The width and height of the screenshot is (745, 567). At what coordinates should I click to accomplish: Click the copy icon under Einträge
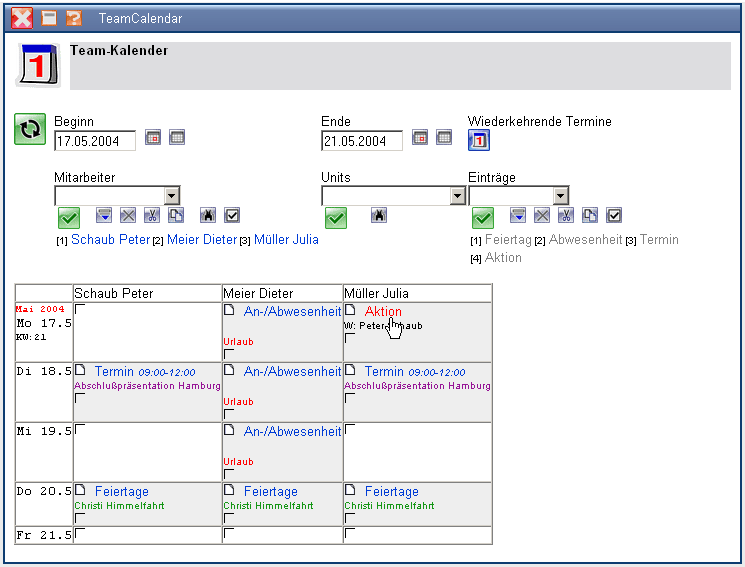590,215
